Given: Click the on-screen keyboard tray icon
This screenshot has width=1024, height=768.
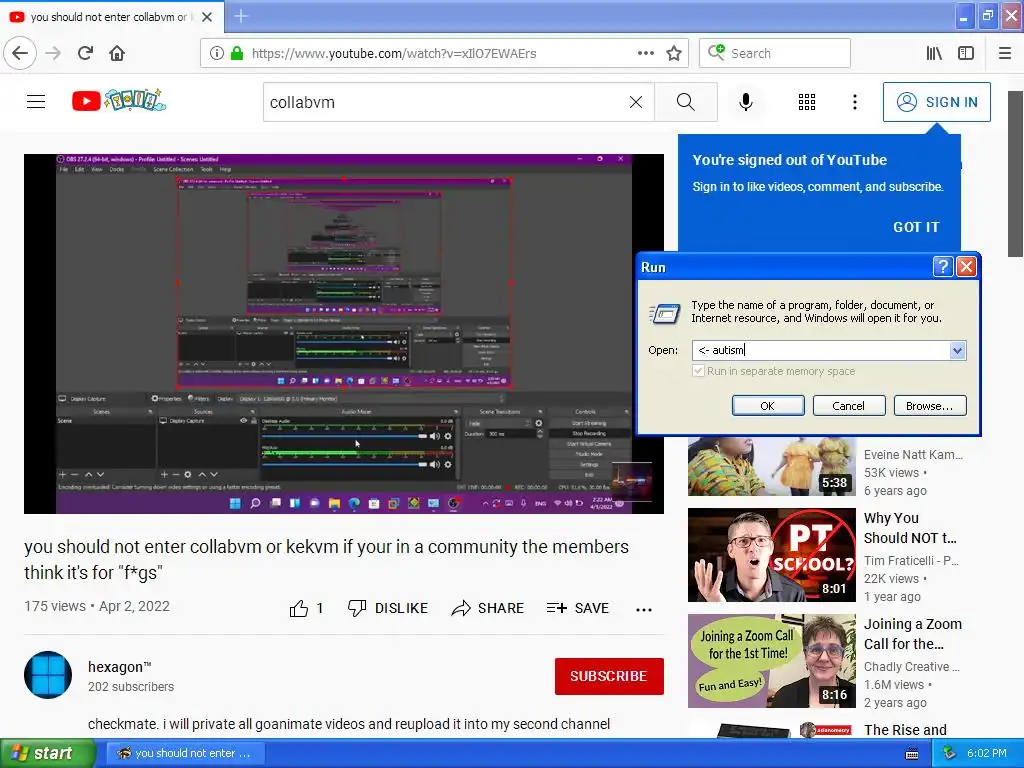Looking at the screenshot, I should point(912,754).
